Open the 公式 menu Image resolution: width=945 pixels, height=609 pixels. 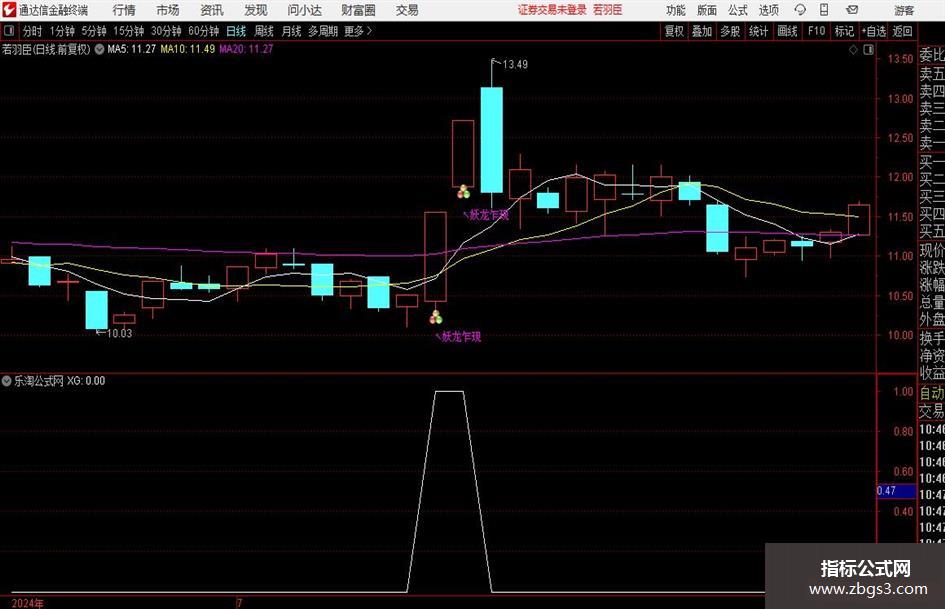point(738,10)
